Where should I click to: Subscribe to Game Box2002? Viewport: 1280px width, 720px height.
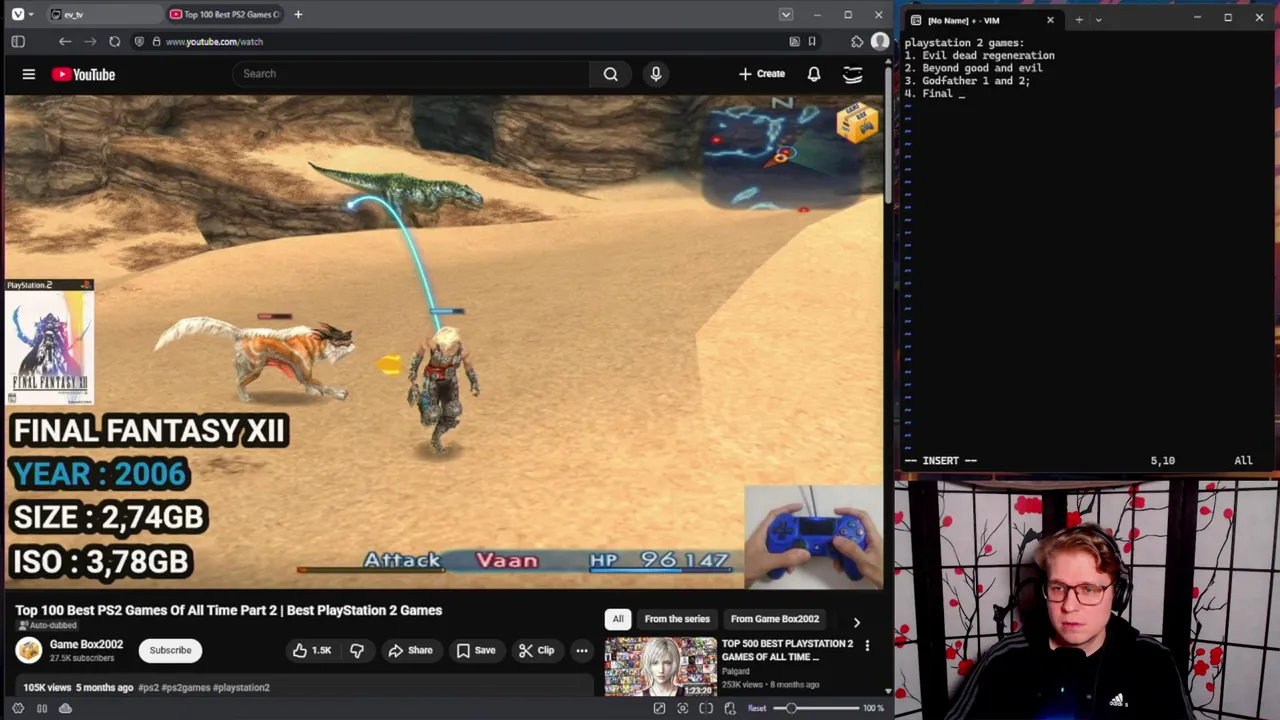(170, 650)
